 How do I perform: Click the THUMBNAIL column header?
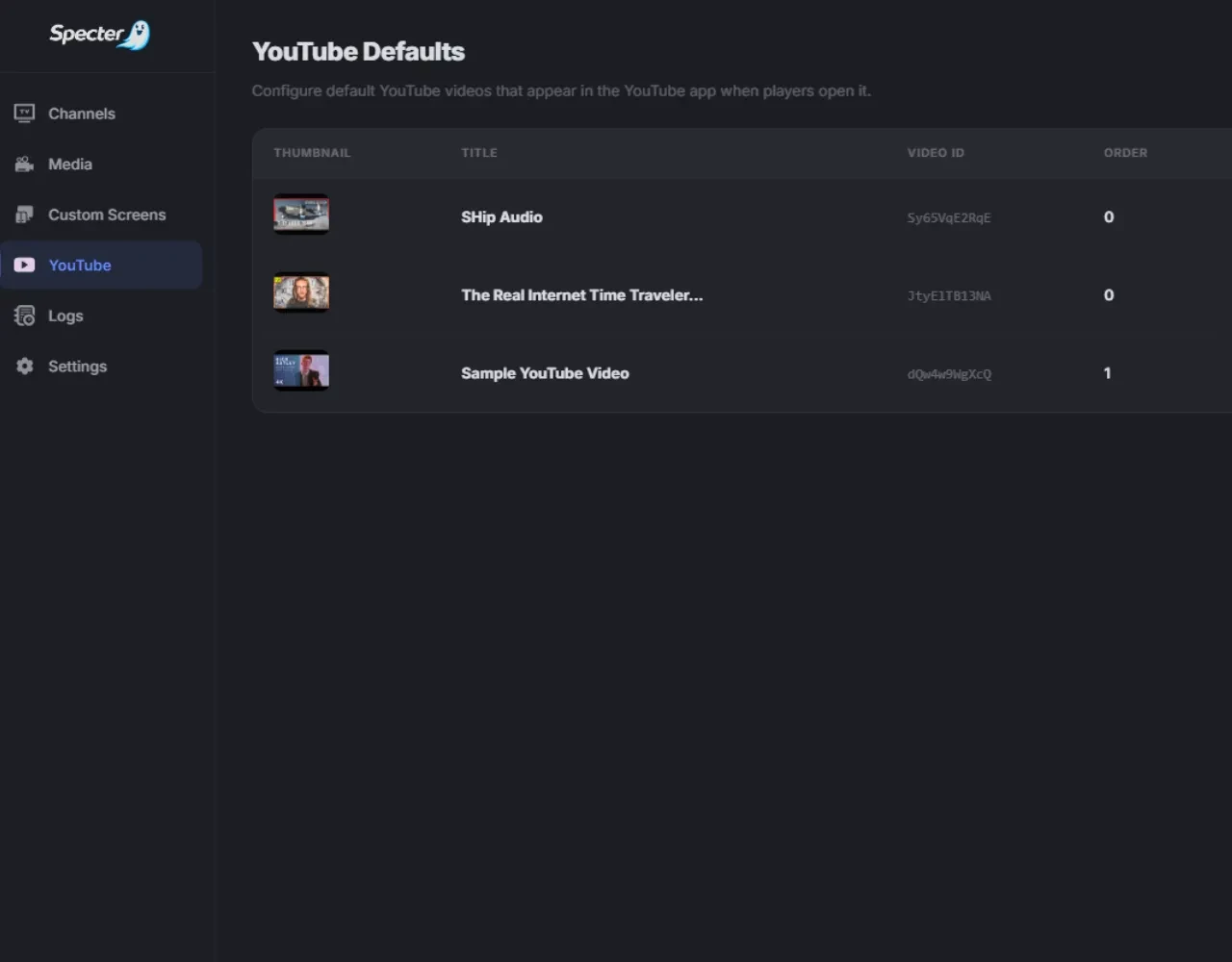click(312, 153)
